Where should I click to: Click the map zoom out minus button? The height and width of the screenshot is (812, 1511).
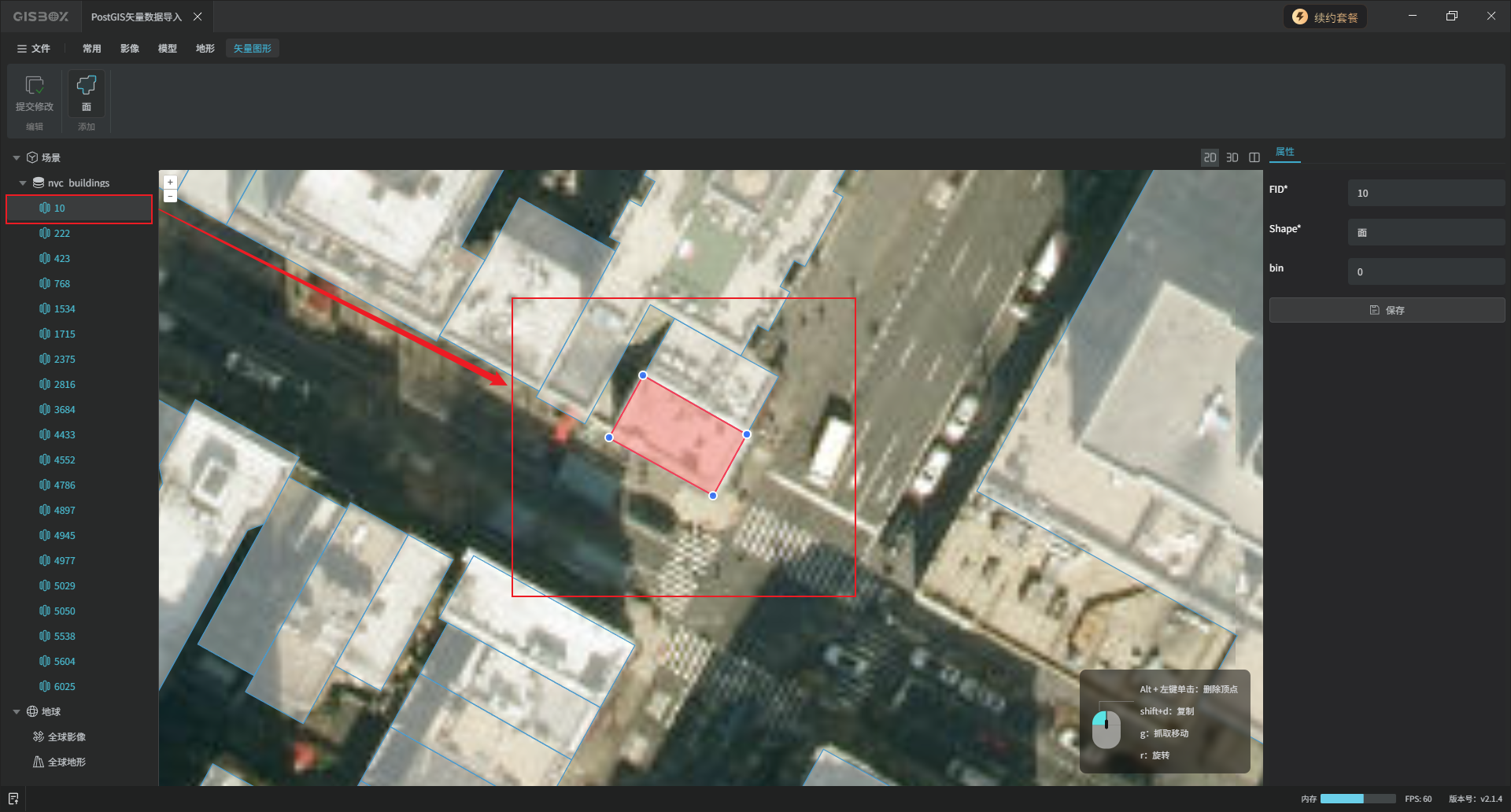pyautogui.click(x=170, y=196)
